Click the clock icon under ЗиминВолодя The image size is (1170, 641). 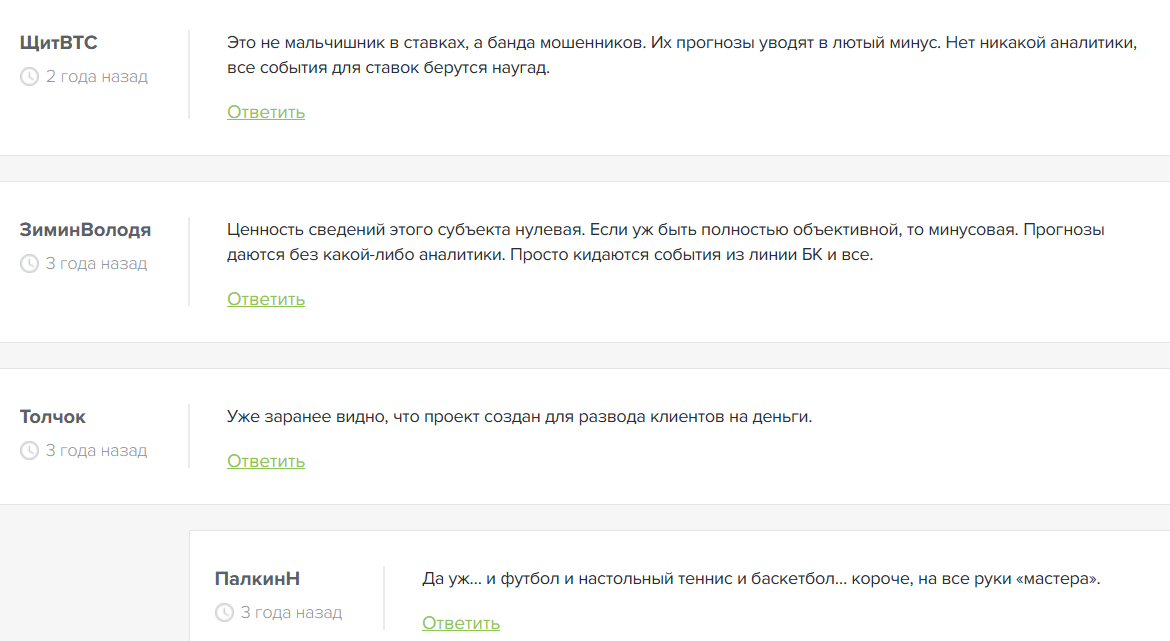tap(29, 264)
